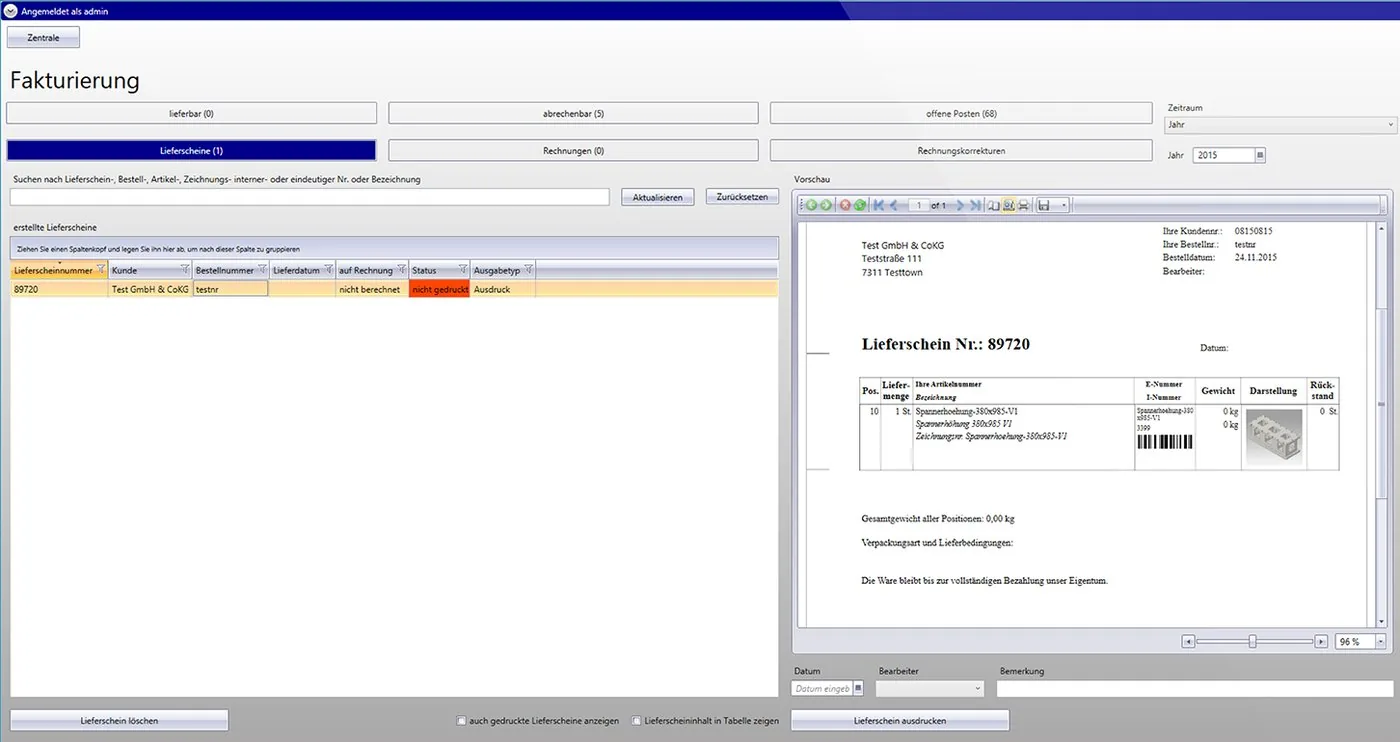Switch to the Rechnungen (0) tab
1400x742 pixels.
pyautogui.click(x=573, y=150)
